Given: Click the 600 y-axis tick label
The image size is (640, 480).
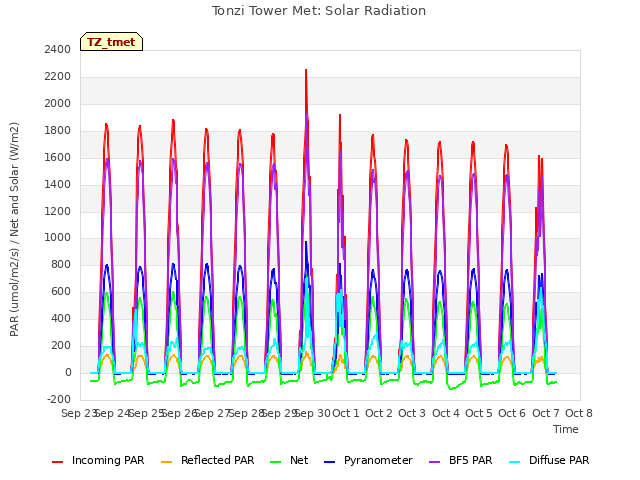Looking at the screenshot, I should 61,291.
